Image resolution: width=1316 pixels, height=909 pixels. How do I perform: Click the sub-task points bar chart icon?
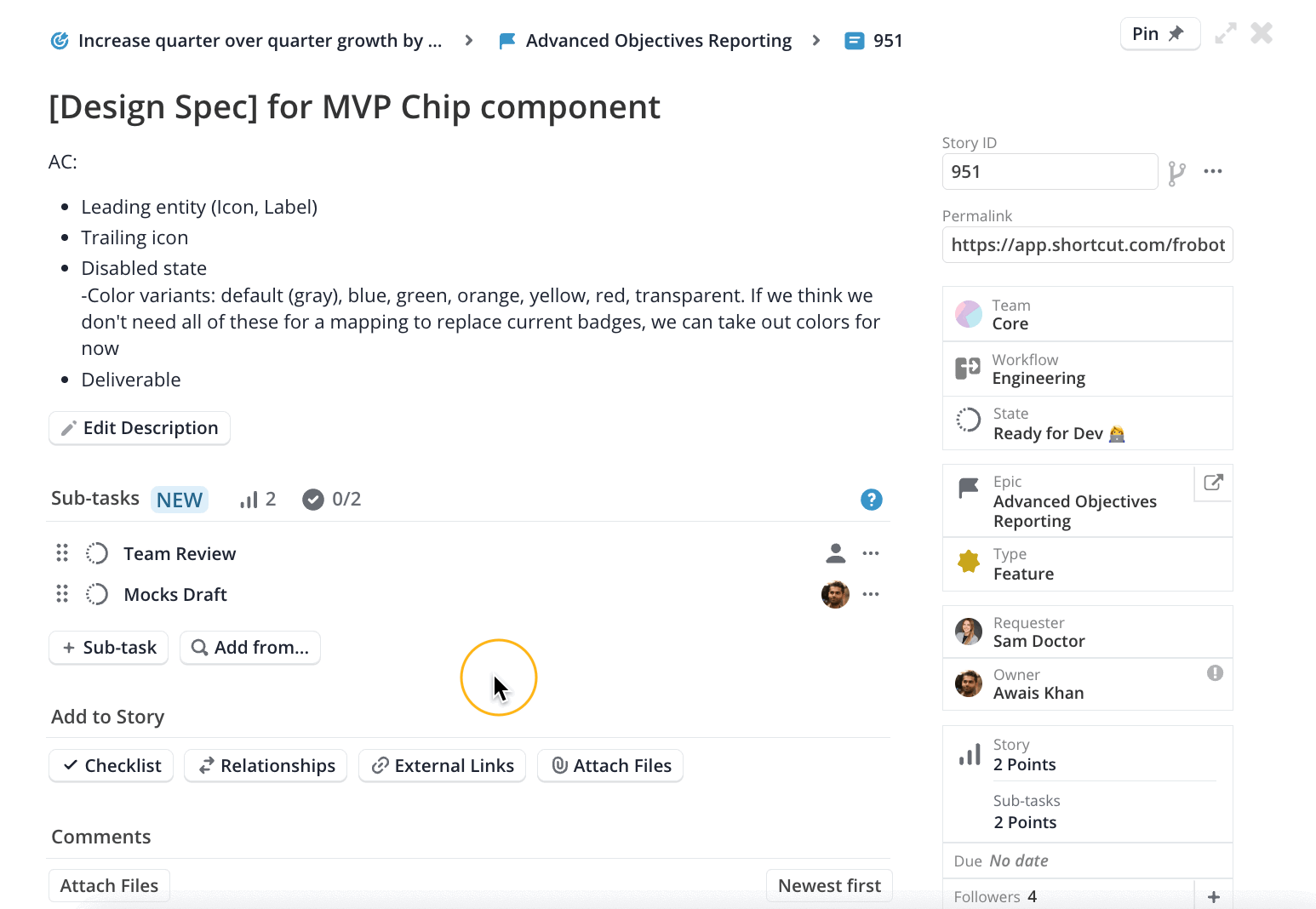pos(250,499)
